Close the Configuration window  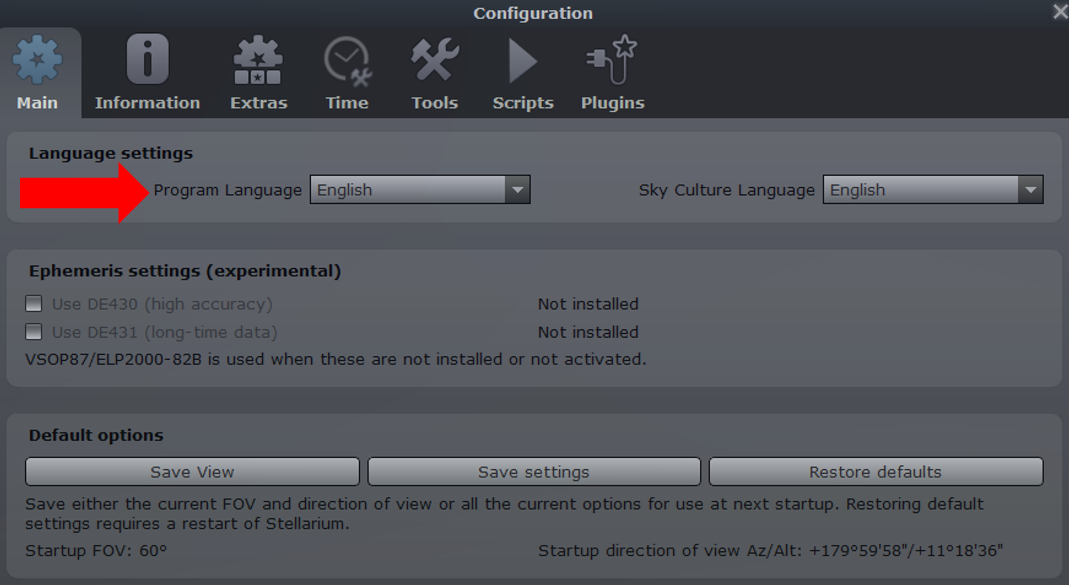tap(1060, 12)
